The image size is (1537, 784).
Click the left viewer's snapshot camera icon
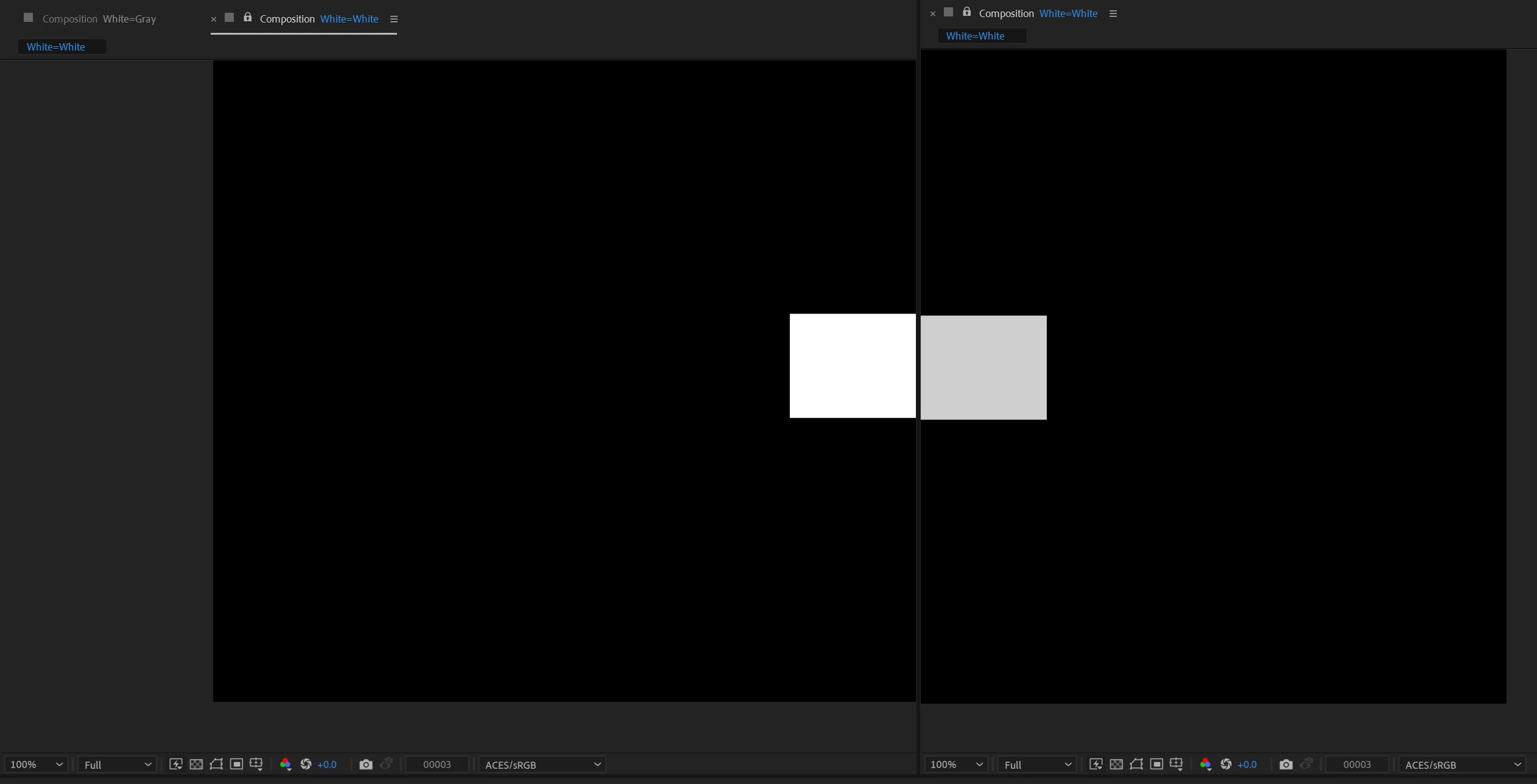point(365,764)
